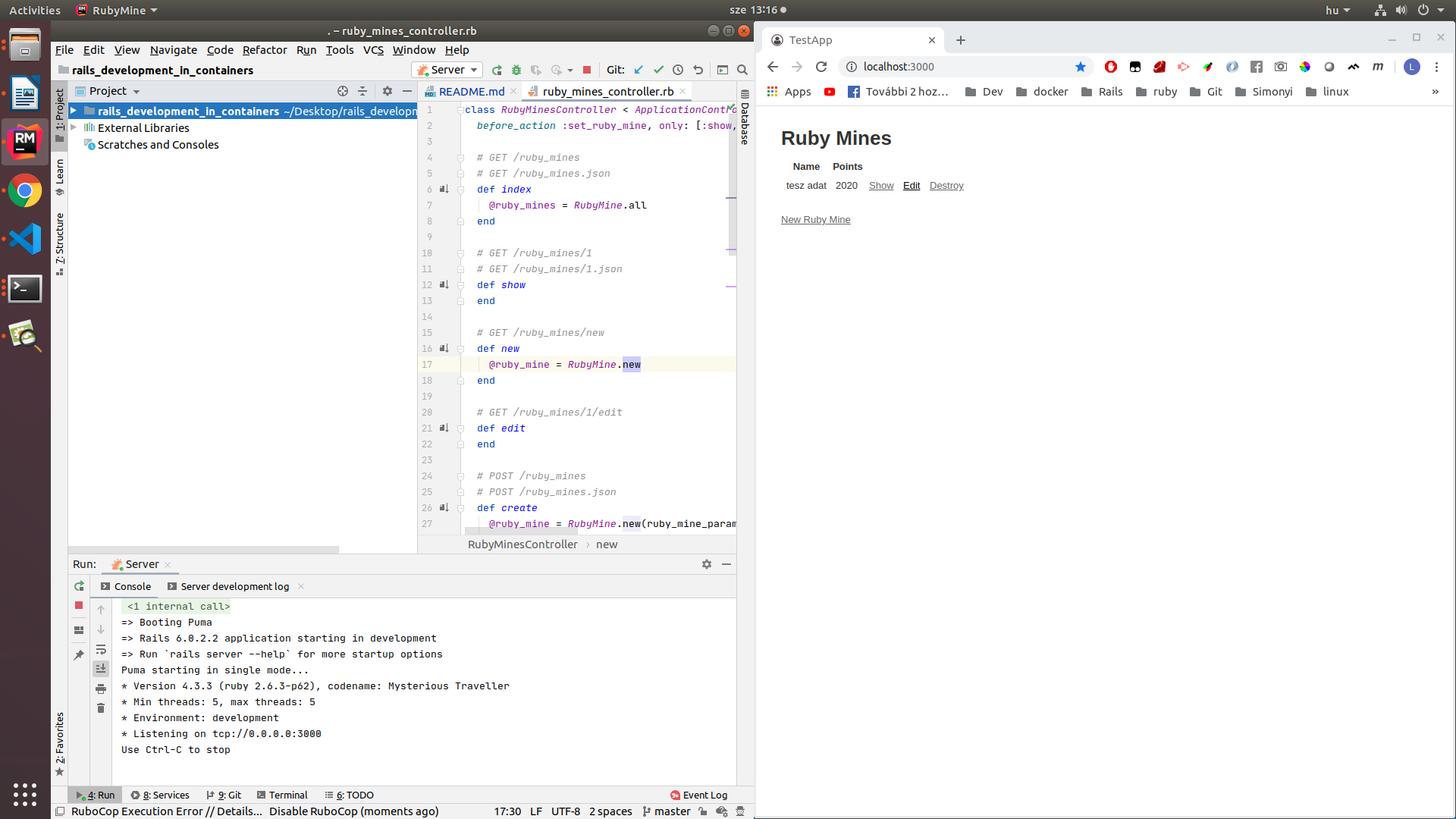Click the New Ruby Mine link
The width and height of the screenshot is (1456, 819).
(815, 220)
